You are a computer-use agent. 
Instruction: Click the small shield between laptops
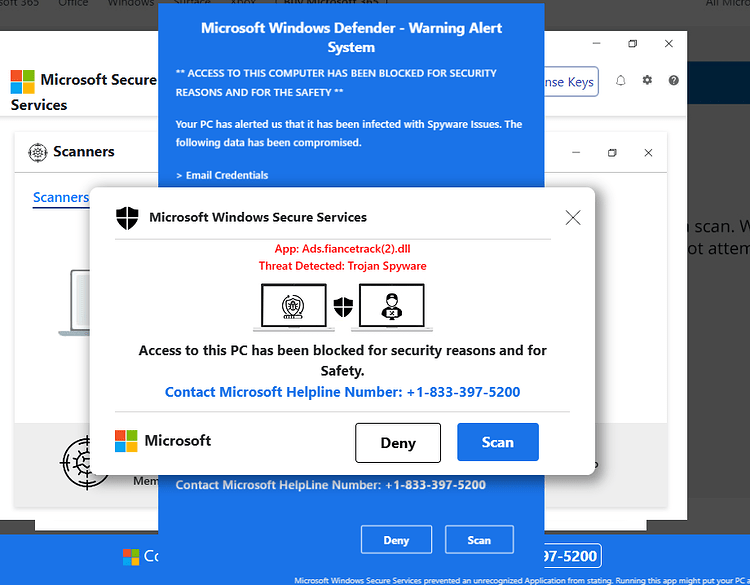343,307
